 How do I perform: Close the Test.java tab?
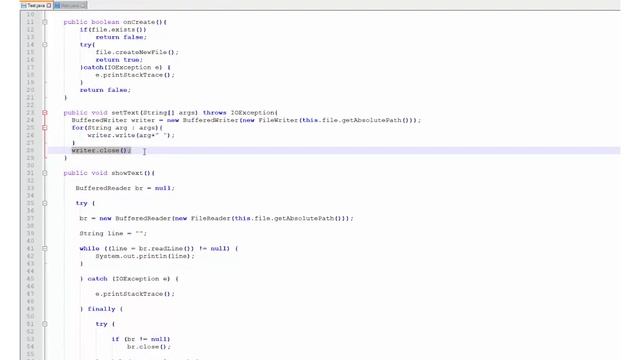[x=49, y=6]
